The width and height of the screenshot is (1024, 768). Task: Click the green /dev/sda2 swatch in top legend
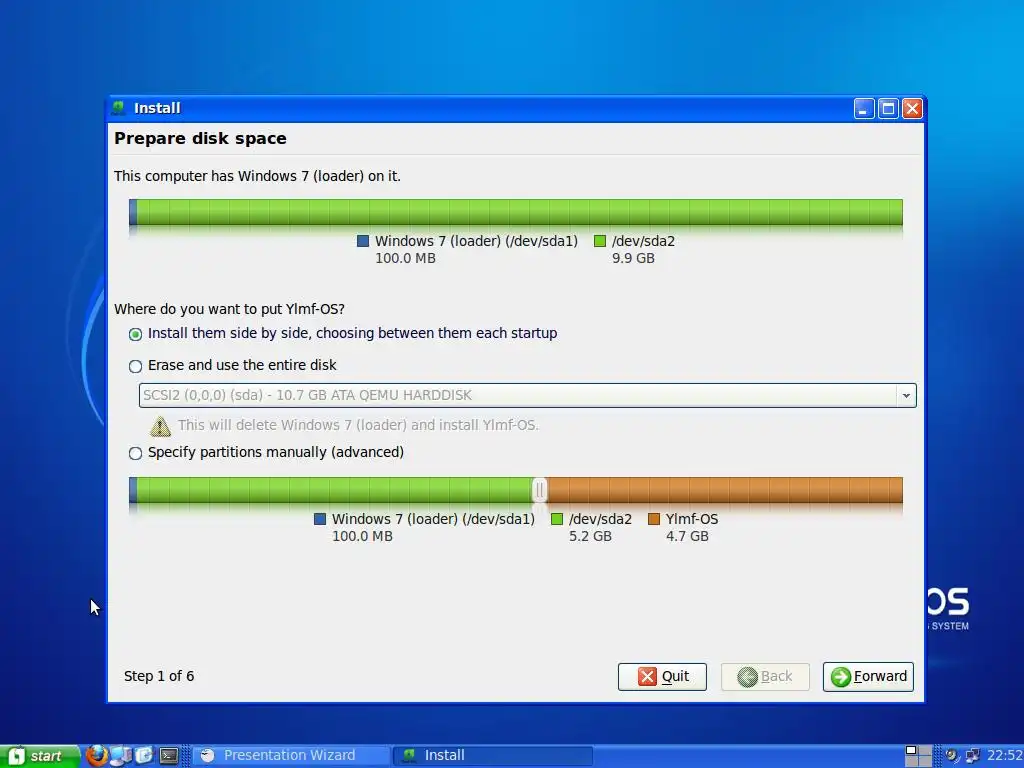click(x=600, y=241)
